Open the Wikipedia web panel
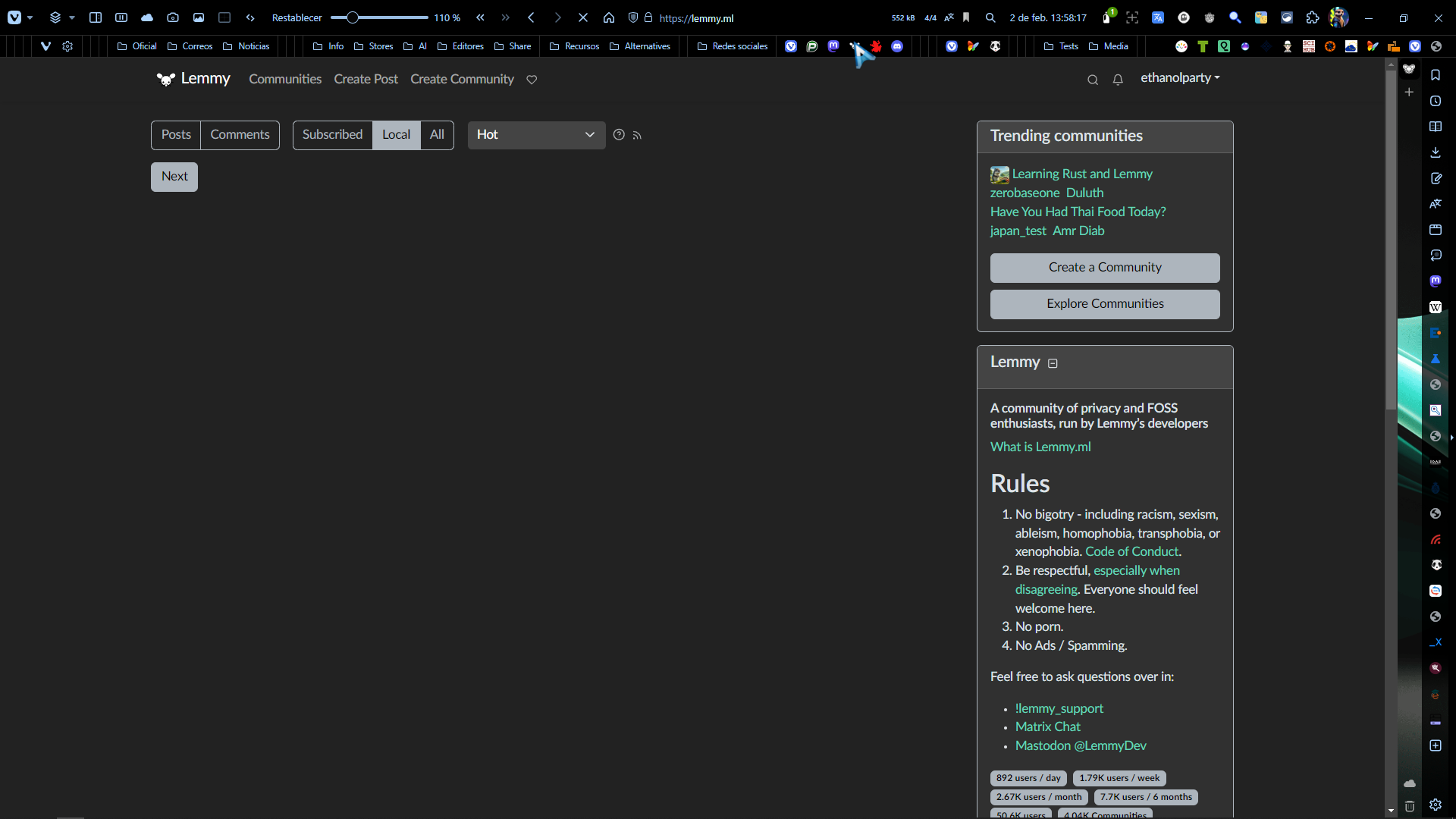The height and width of the screenshot is (819, 1456). (x=1436, y=307)
